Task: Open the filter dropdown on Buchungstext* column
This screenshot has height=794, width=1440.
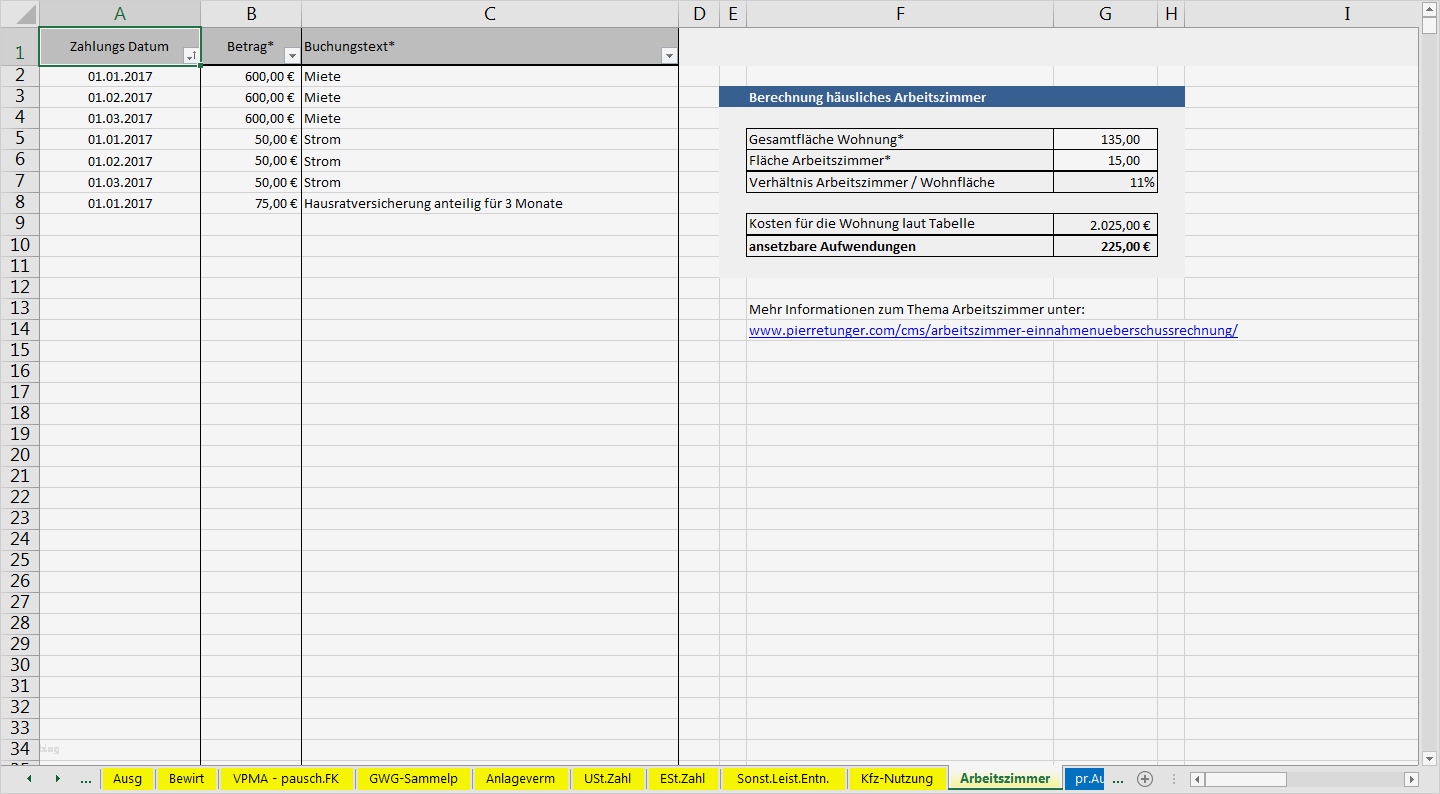Action: point(668,56)
